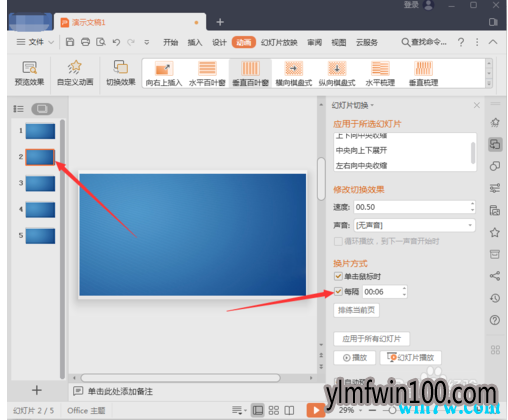Image resolution: width=508 pixels, height=420 pixels.
Task: Click transition list vertical scrollbar
Action: (473, 153)
